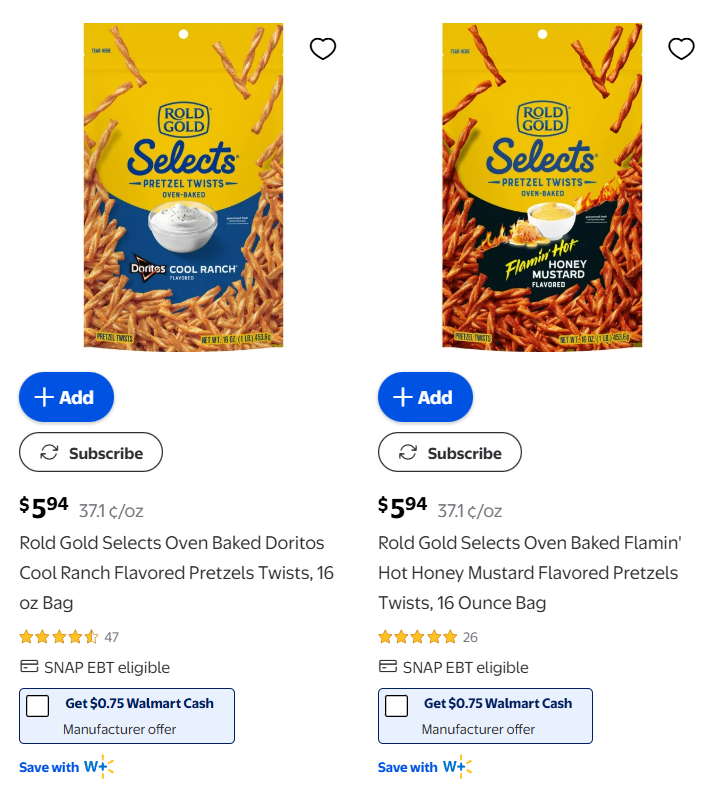This screenshot has width=712, height=792.
Task: Click 47 reviews count for Cool Ranch
Action: [x=112, y=637]
